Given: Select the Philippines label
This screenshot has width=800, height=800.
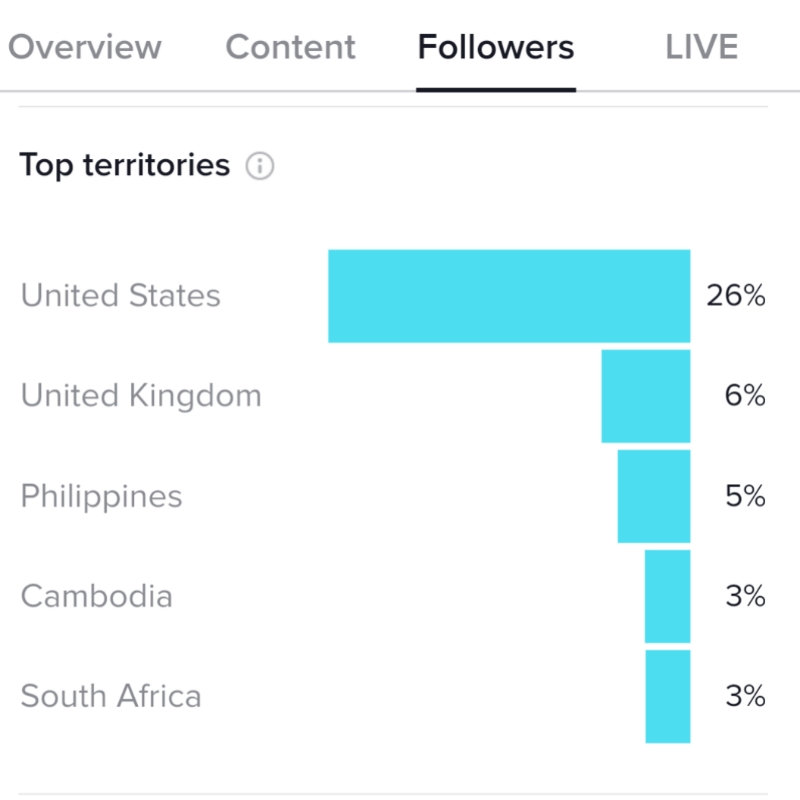Looking at the screenshot, I should pyautogui.click(x=101, y=496).
